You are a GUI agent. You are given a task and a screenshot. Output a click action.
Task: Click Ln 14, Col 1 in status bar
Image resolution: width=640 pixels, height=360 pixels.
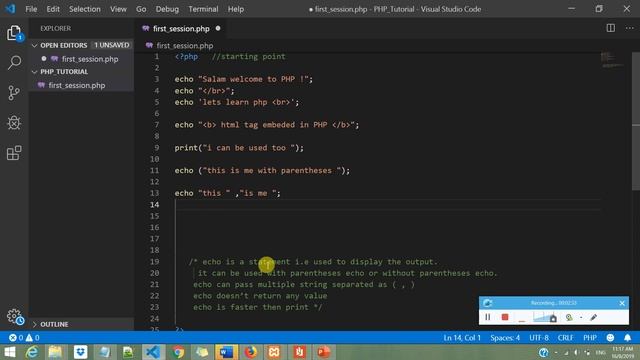click(x=462, y=338)
